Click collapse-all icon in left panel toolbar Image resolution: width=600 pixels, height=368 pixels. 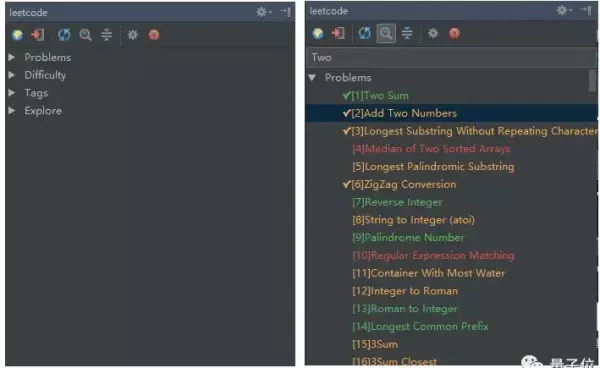click(106, 35)
